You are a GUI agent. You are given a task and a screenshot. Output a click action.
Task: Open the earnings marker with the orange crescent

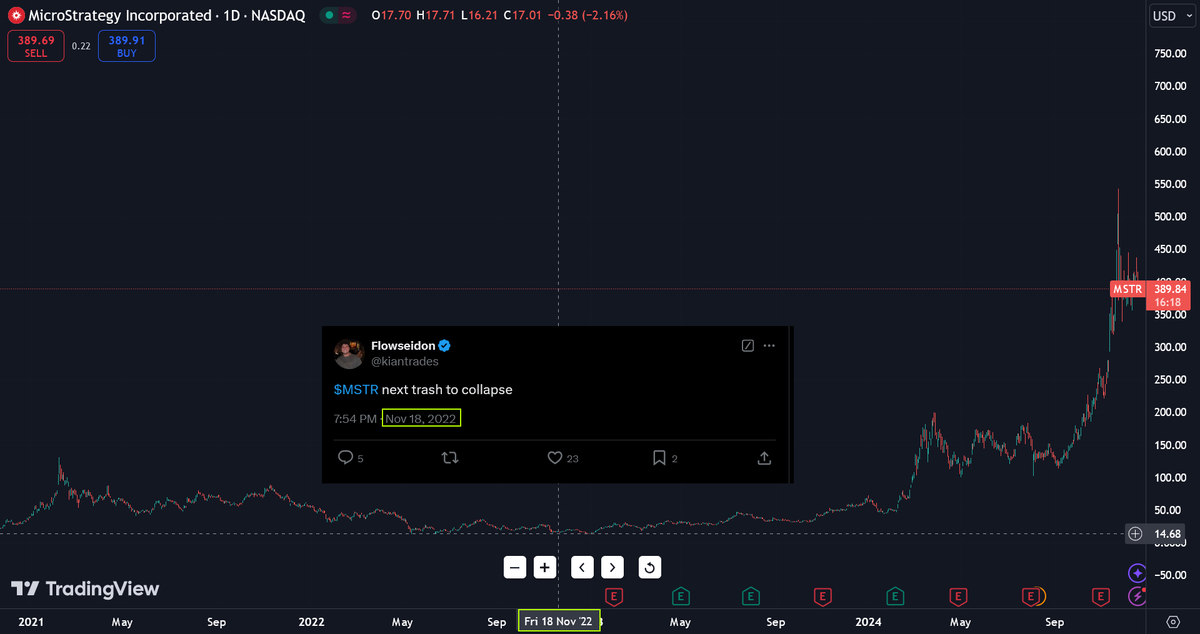click(1031, 596)
